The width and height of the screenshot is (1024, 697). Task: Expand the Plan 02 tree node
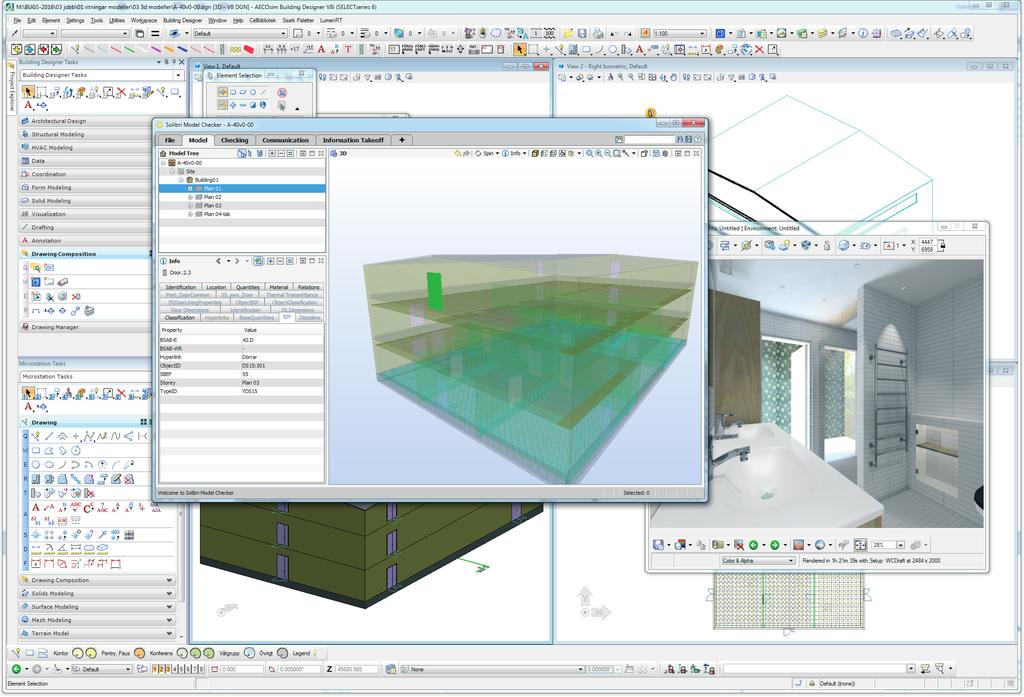pyautogui.click(x=190, y=197)
